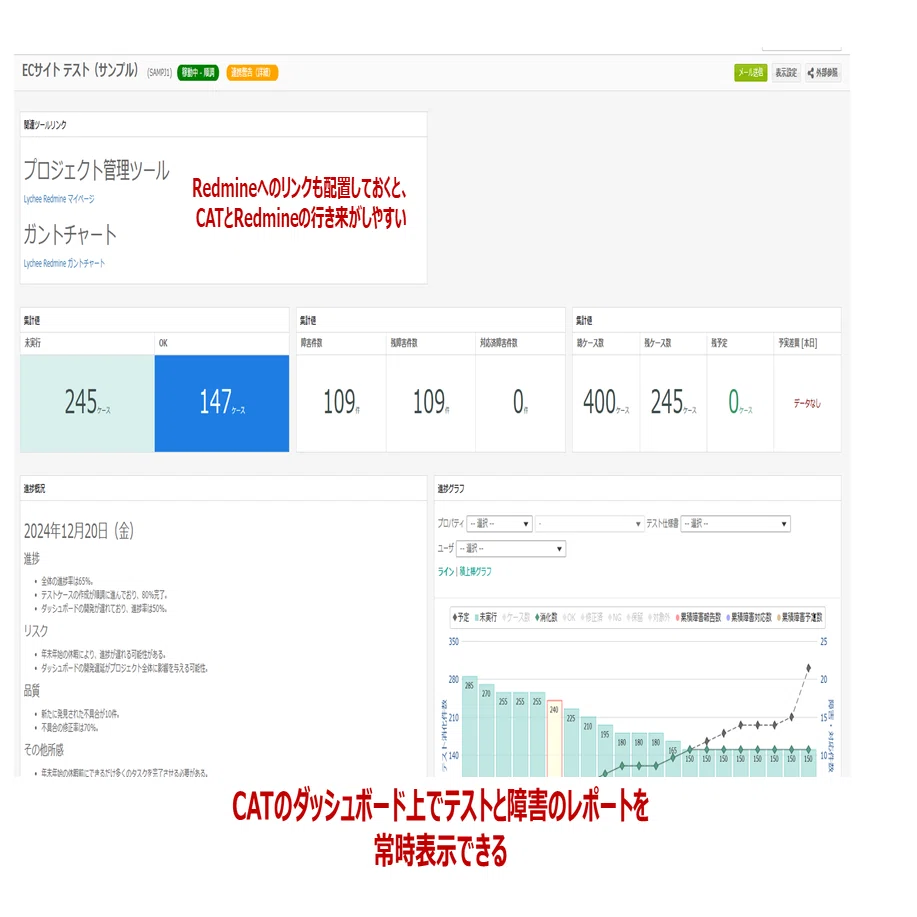Screen dimensions: 917x917
Task: Open the プロパティ dropdown
Action: (x=499, y=523)
